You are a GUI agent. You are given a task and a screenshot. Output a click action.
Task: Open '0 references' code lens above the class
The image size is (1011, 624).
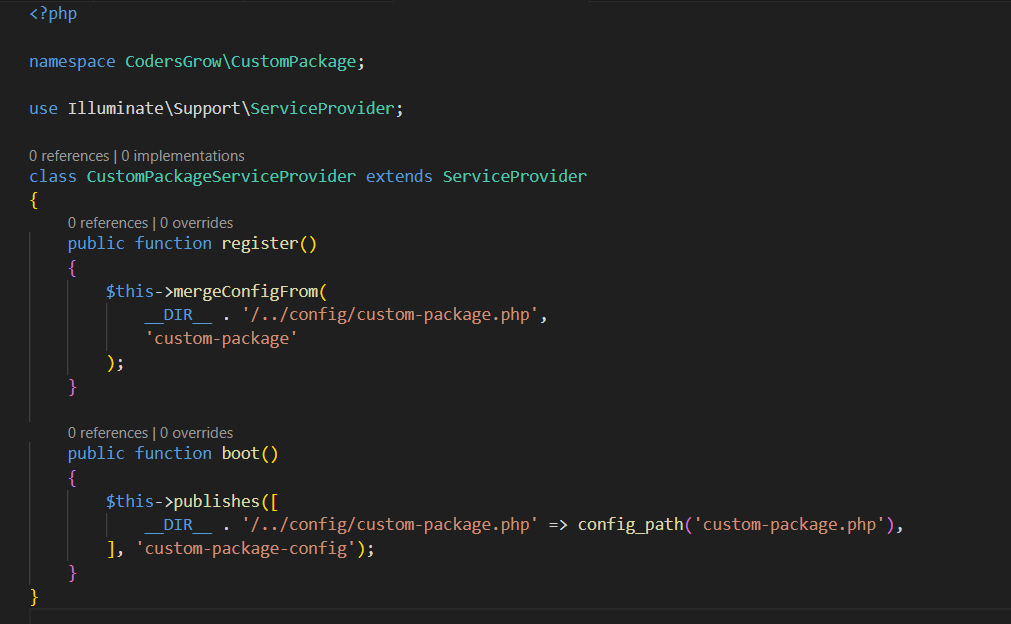pyautogui.click(x=69, y=156)
